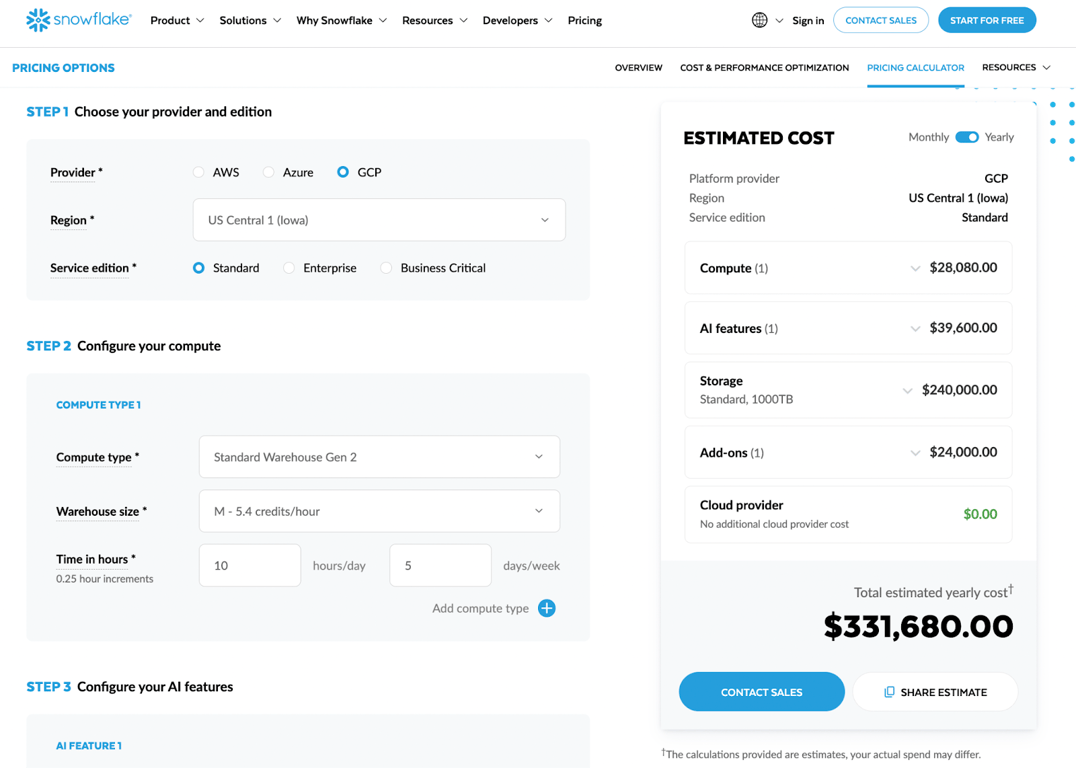The height and width of the screenshot is (768, 1076).
Task: Switch to the Overview tab
Action: tap(638, 67)
